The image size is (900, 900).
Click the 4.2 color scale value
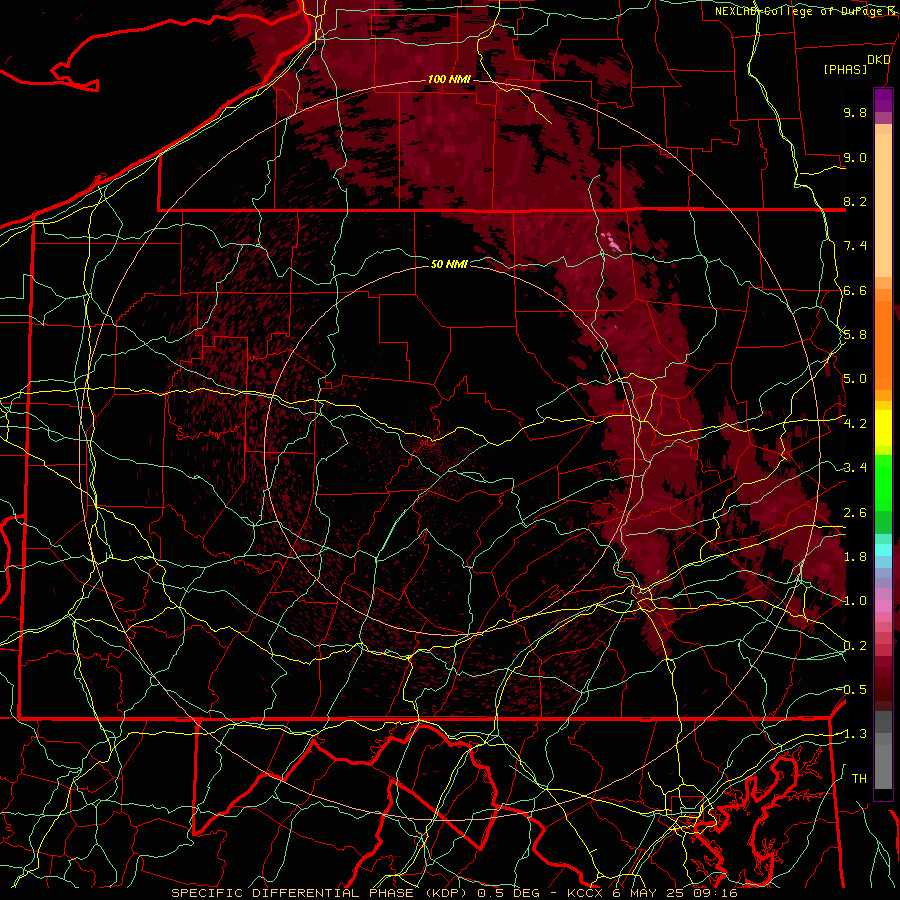point(855,424)
